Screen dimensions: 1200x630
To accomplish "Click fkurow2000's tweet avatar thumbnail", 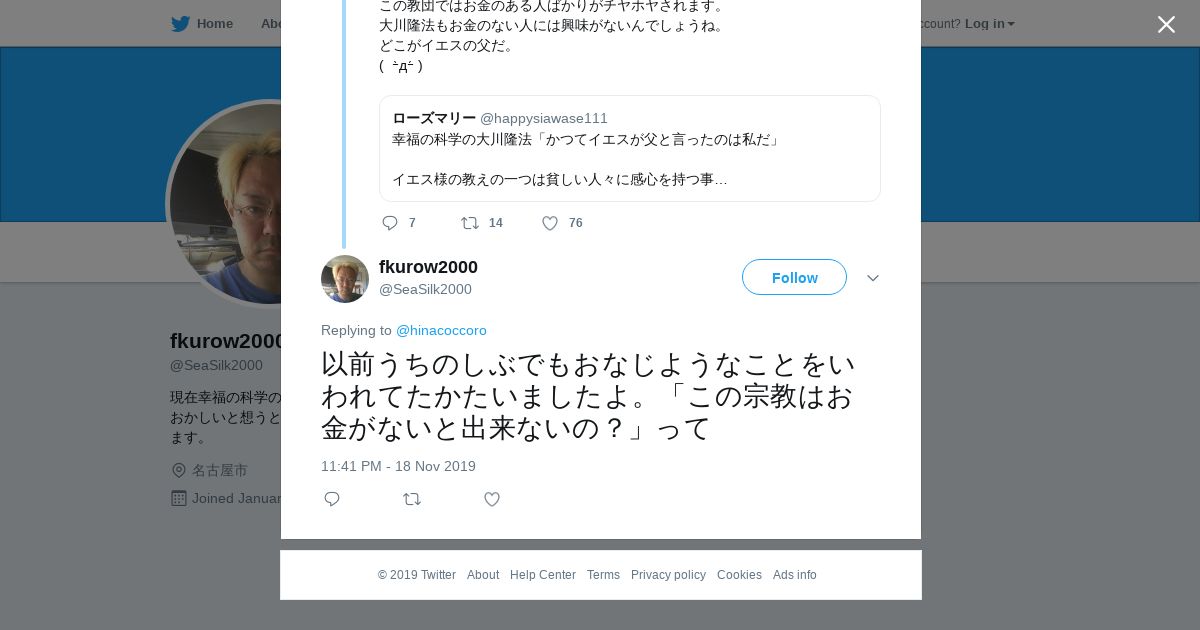I will [x=345, y=279].
